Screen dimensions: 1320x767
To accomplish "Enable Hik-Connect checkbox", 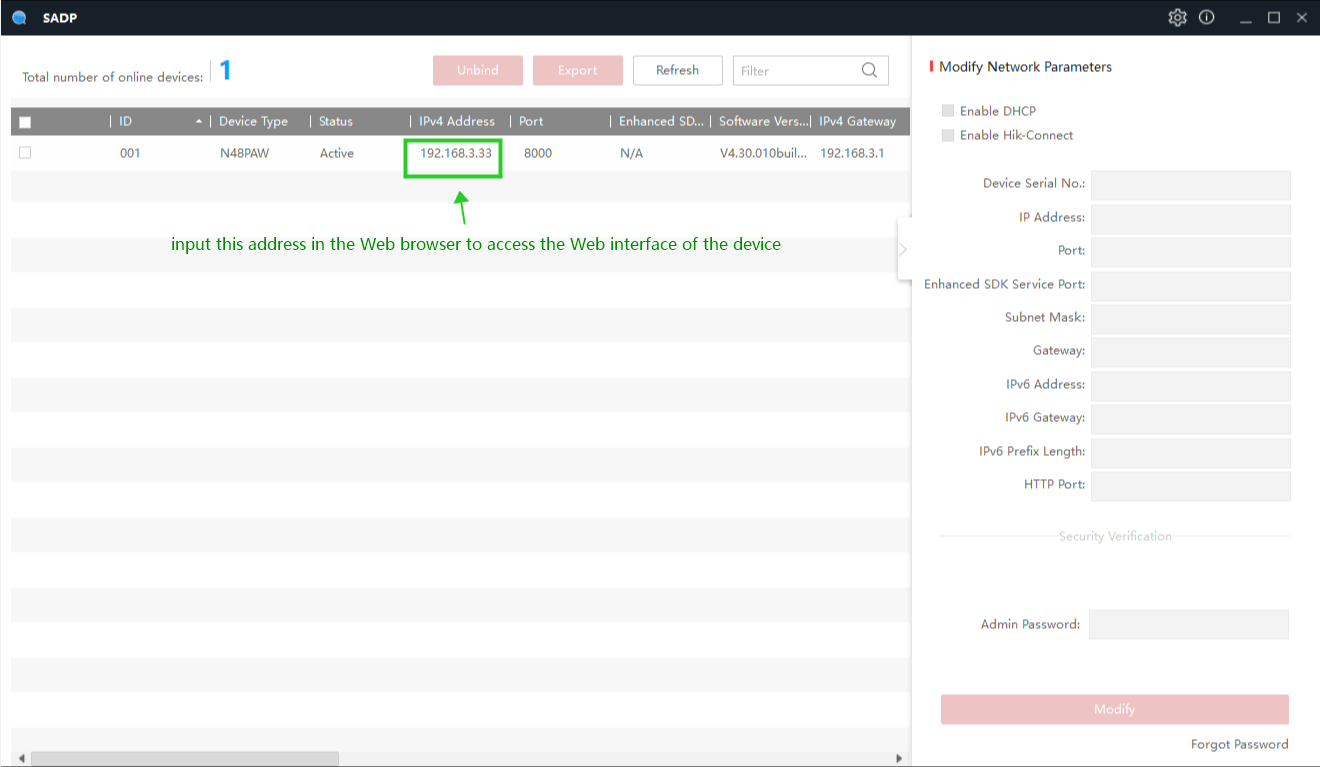I will 948,135.
